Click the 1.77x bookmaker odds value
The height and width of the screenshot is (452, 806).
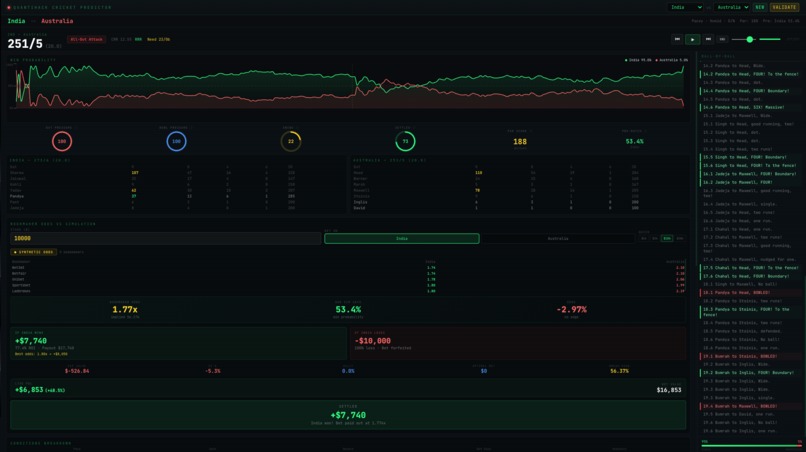125,310
